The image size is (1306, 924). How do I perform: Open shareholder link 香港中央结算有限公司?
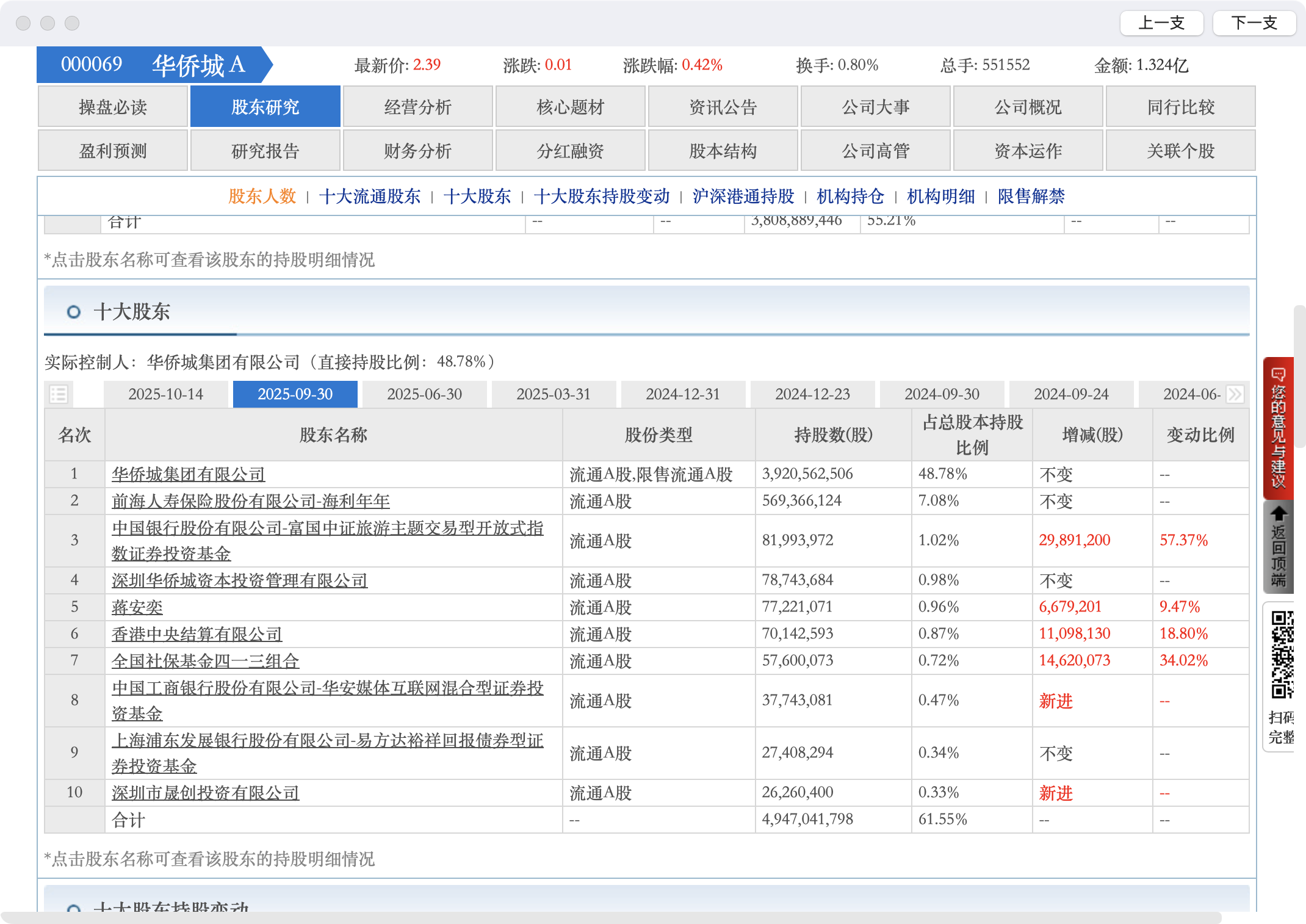[x=197, y=634]
